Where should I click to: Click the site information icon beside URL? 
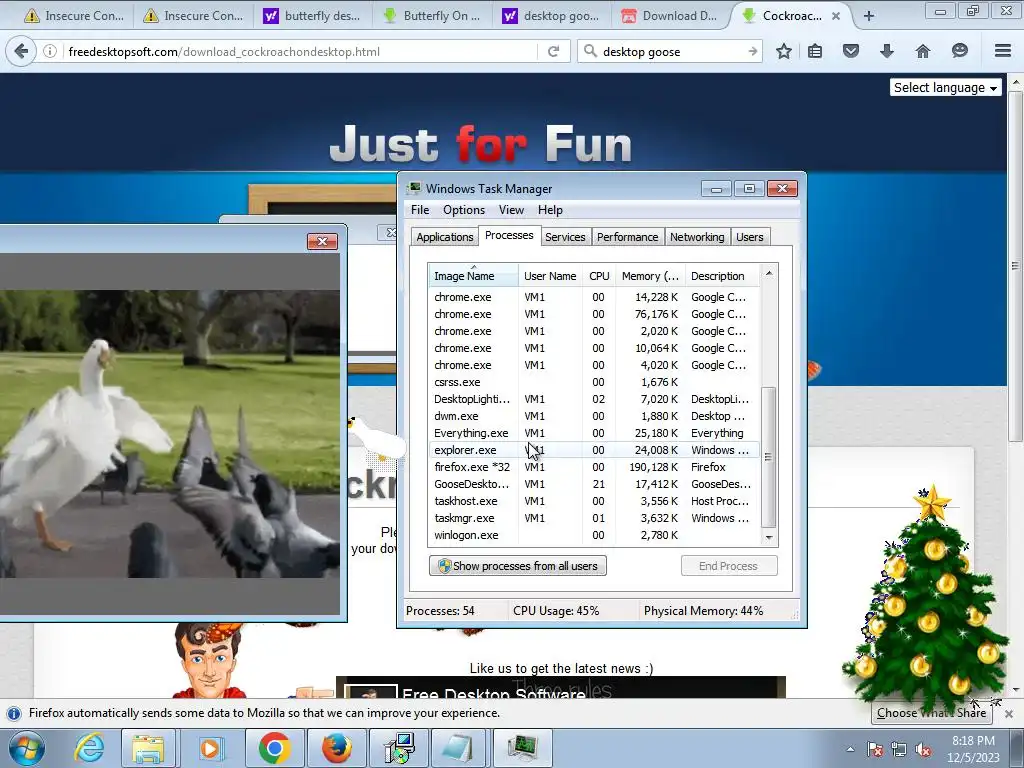(x=50, y=51)
